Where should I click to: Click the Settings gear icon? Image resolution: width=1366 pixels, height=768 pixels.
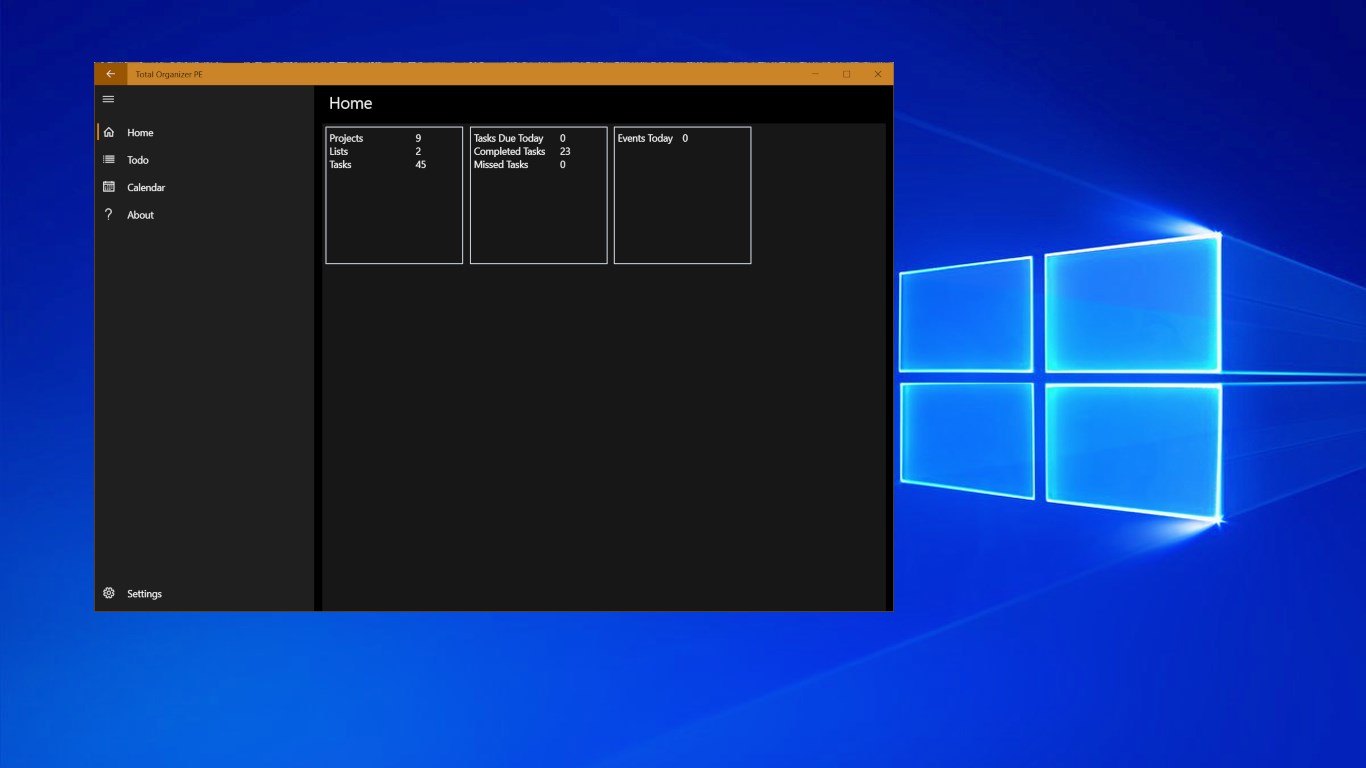point(109,593)
